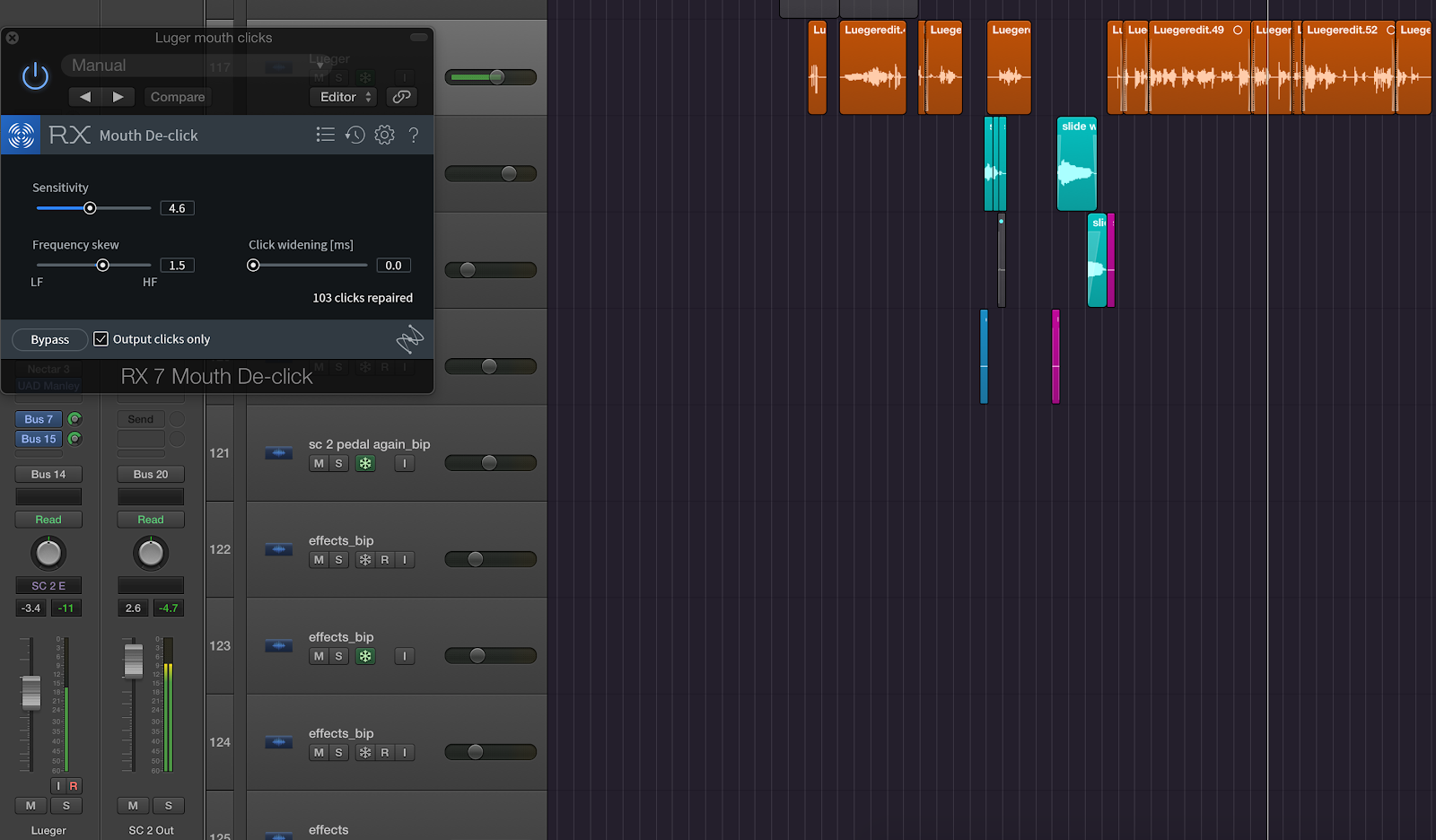The image size is (1436, 840).
Task: Mute the Lueger channel strip
Action: (31, 806)
